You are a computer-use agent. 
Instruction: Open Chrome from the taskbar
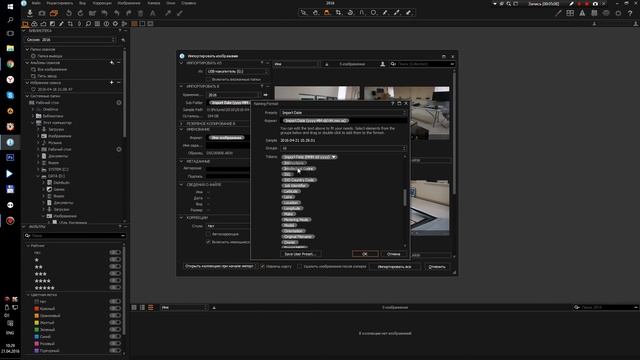[10, 64]
